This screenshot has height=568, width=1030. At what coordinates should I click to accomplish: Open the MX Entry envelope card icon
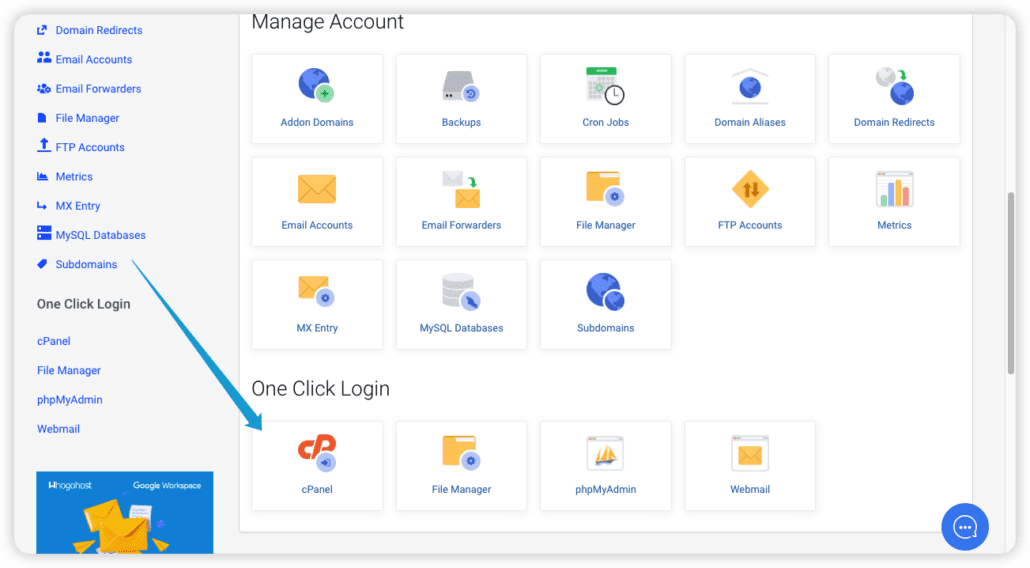click(317, 291)
